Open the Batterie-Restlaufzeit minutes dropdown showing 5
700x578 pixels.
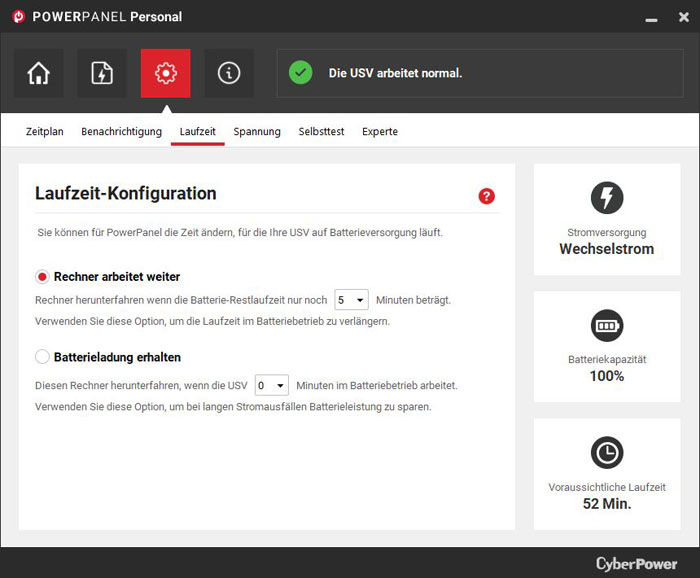click(351, 300)
